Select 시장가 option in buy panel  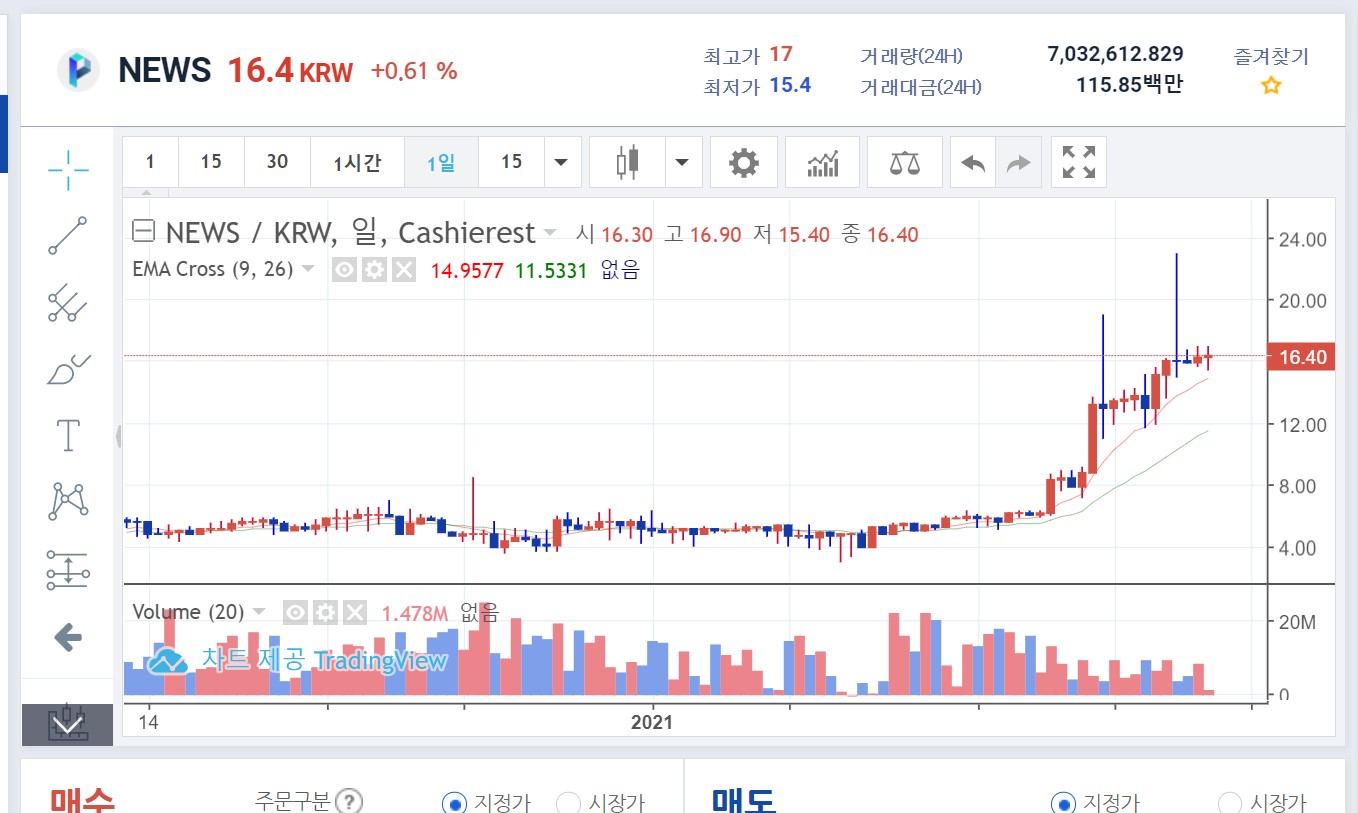point(568,803)
